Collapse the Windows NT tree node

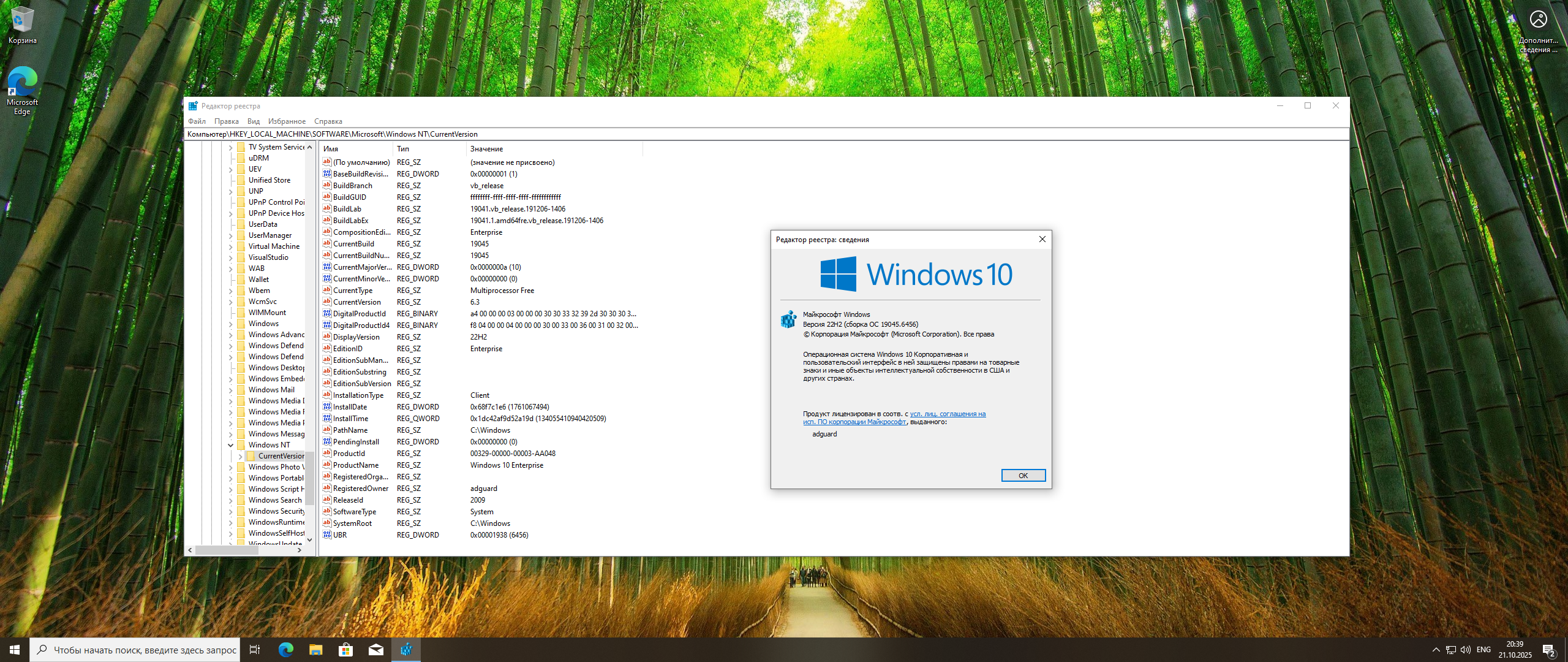click(231, 445)
